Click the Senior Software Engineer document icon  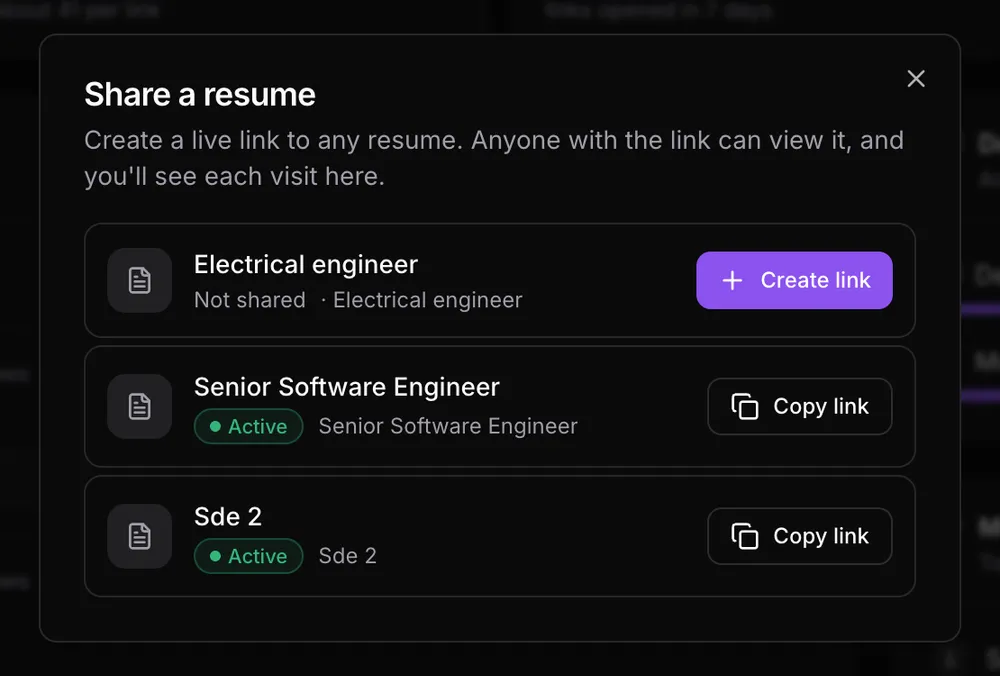click(140, 406)
